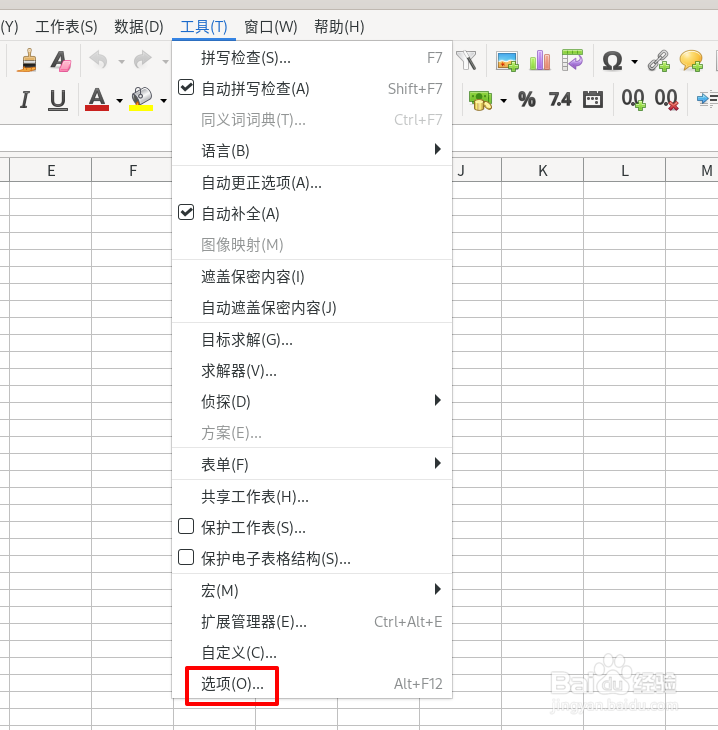Apply the yellow background highlight color
The width and height of the screenshot is (718, 730).
point(141,99)
